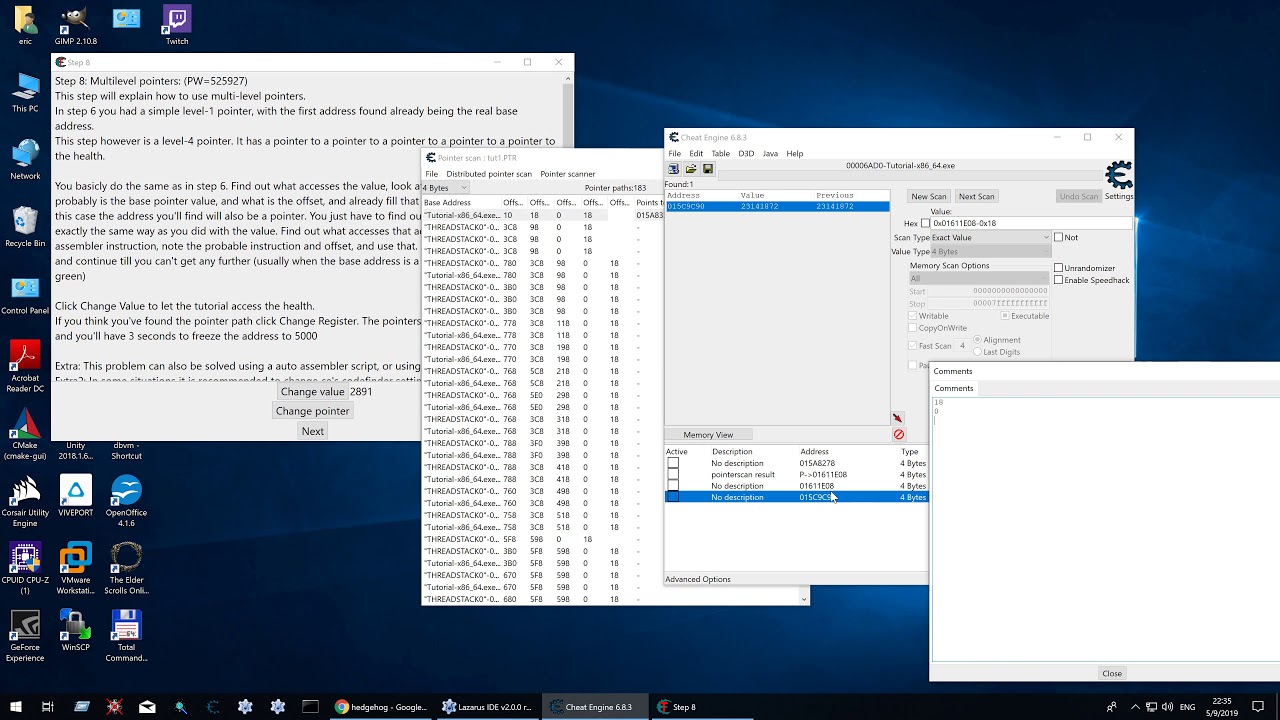Enable the Not checkbox
This screenshot has height=720, width=1280.
(1059, 237)
